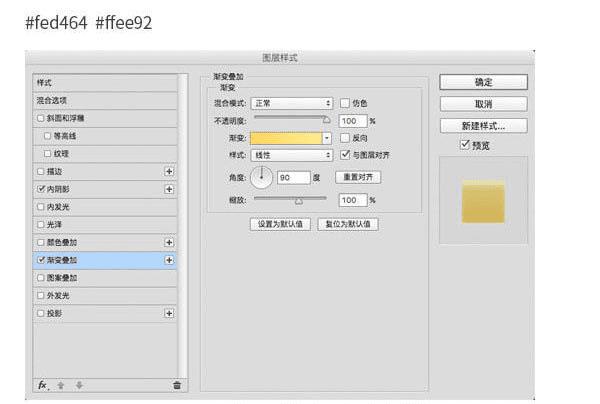Toggle the 反向 reverse checkbox
This screenshot has height=404, width=600.
coord(345,138)
